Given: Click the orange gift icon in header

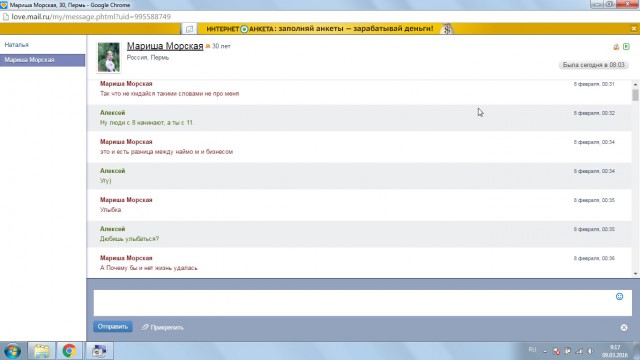Looking at the screenshot, I should tap(616, 47).
